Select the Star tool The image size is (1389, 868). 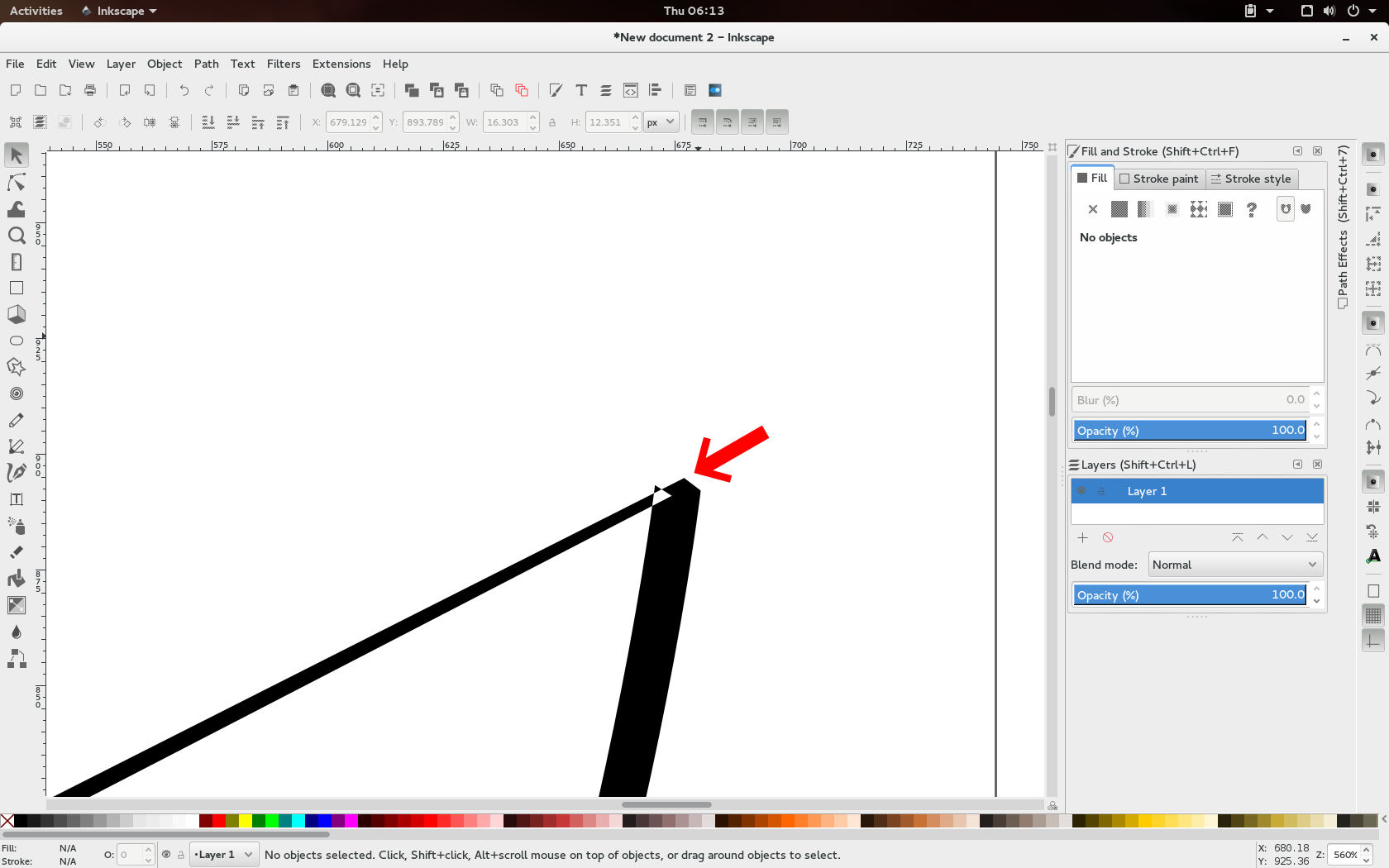click(x=16, y=367)
